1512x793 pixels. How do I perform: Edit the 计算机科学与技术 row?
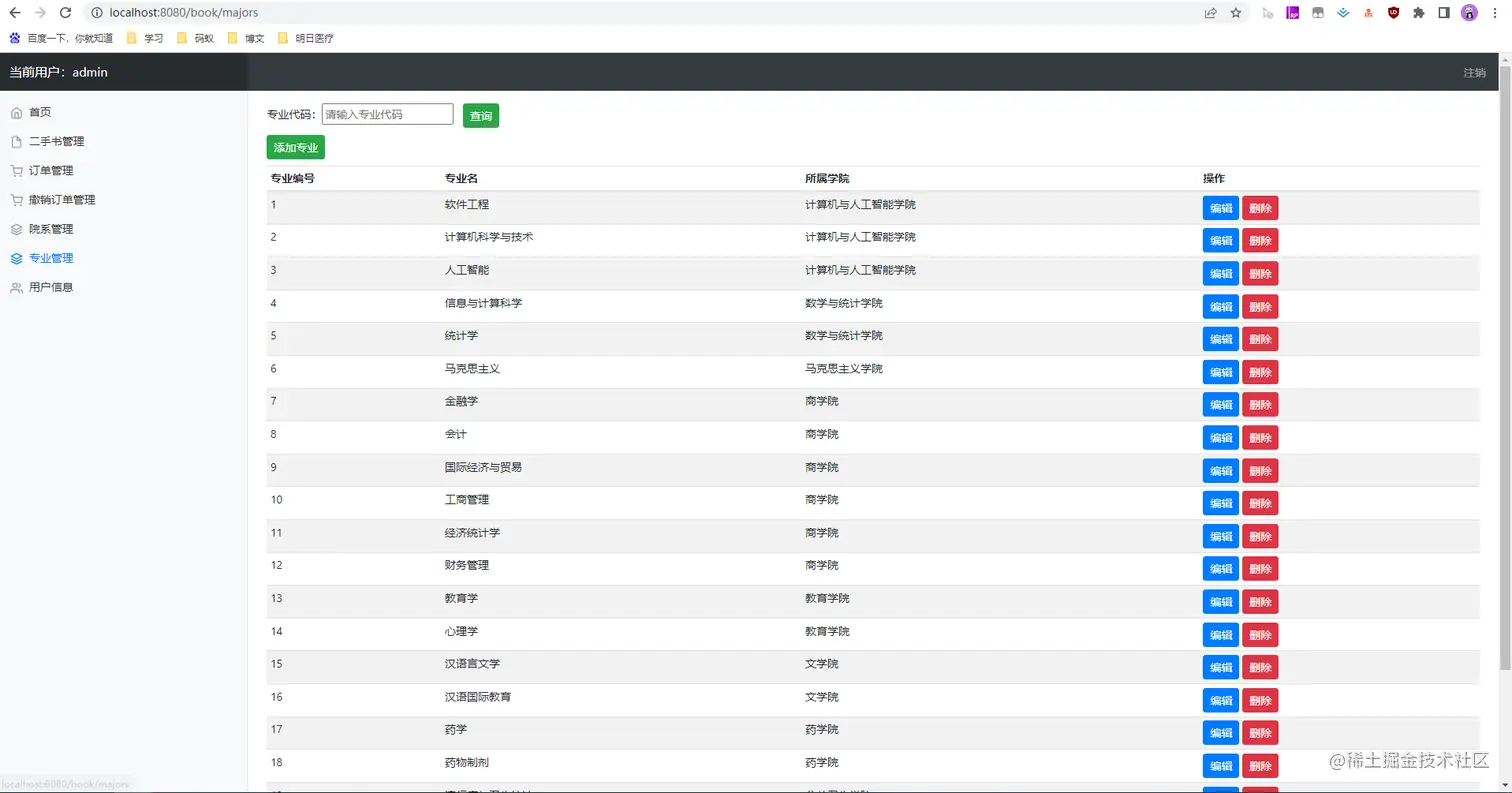click(1221, 241)
